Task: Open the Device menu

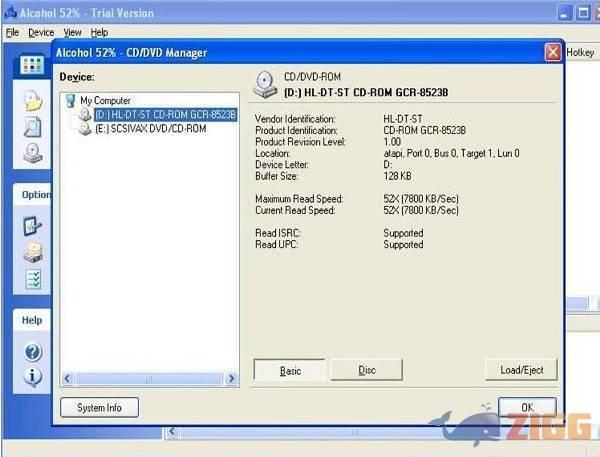Action: pyautogui.click(x=41, y=32)
